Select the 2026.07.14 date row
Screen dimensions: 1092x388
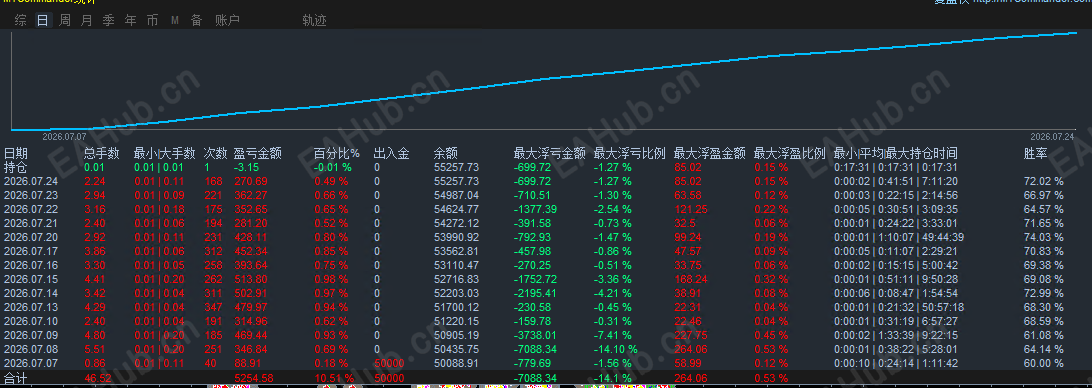(31, 293)
